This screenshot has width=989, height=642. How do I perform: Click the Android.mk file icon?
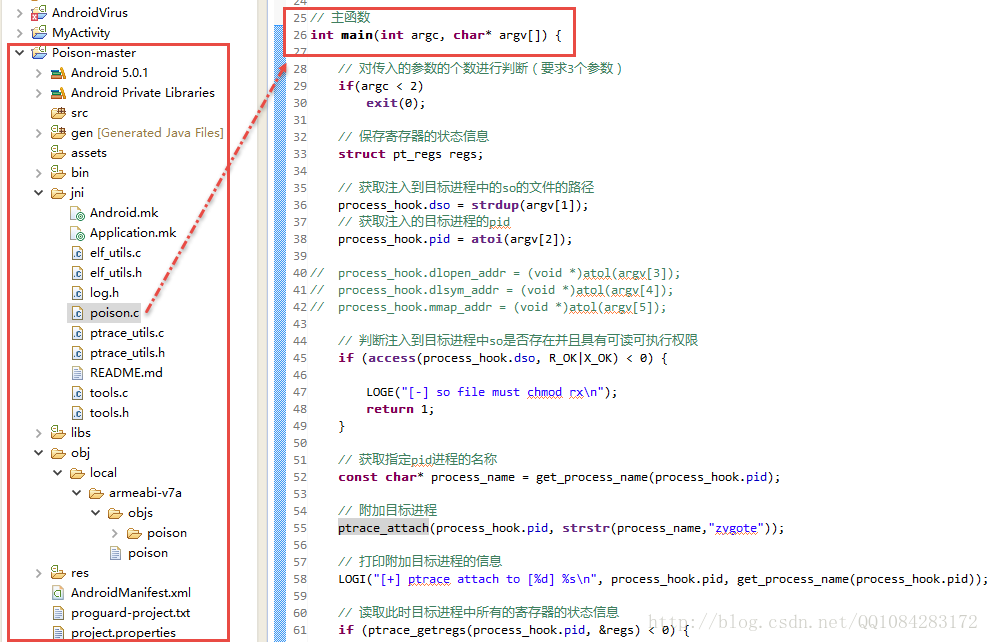click(x=77, y=213)
